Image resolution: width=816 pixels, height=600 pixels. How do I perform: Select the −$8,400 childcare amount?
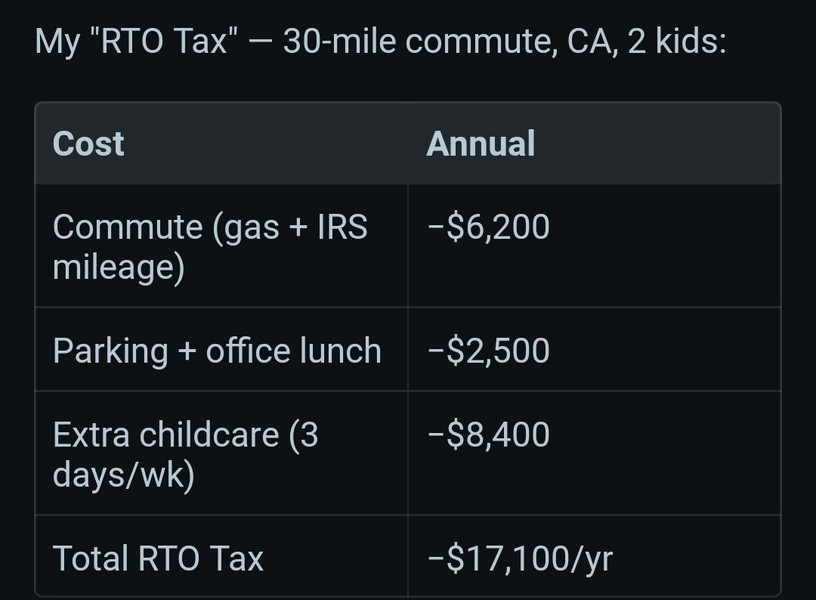488,435
